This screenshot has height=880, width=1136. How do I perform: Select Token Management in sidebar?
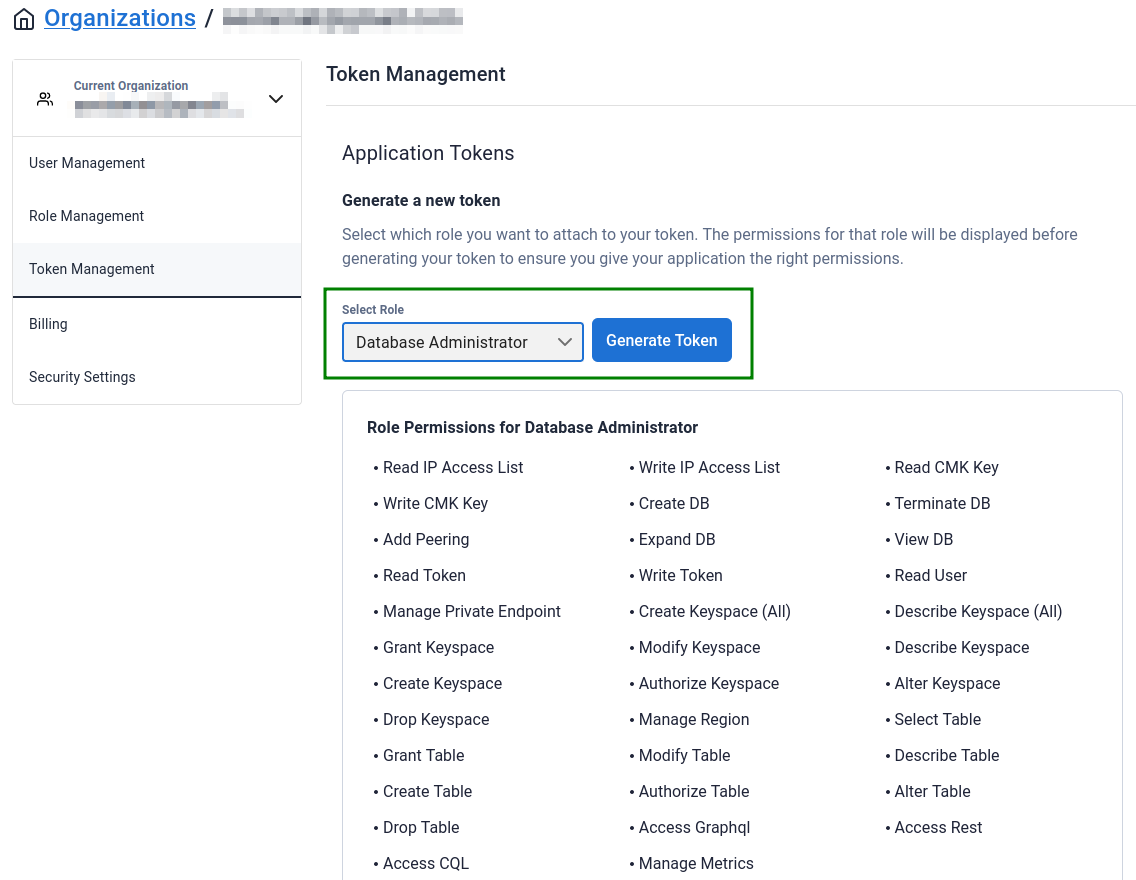point(156,269)
